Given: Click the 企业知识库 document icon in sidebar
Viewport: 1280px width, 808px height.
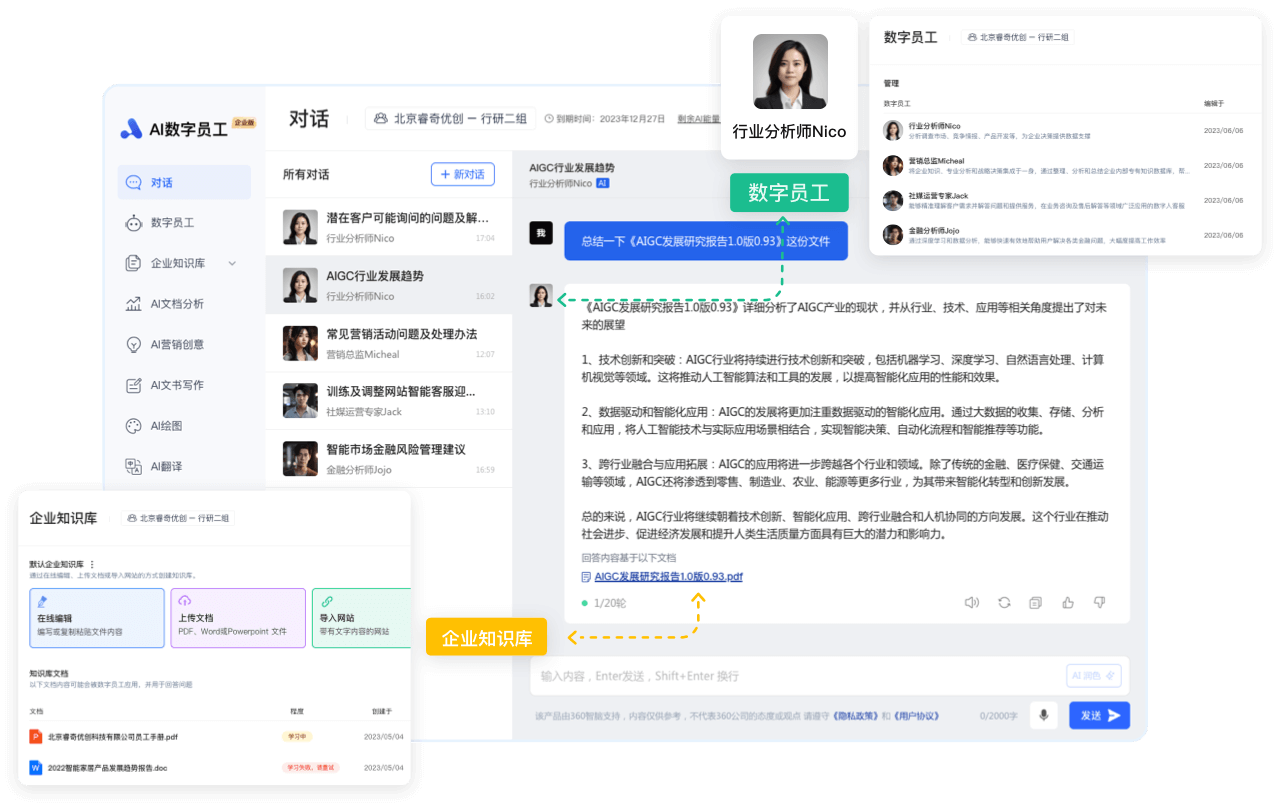Looking at the screenshot, I should pos(133,264).
